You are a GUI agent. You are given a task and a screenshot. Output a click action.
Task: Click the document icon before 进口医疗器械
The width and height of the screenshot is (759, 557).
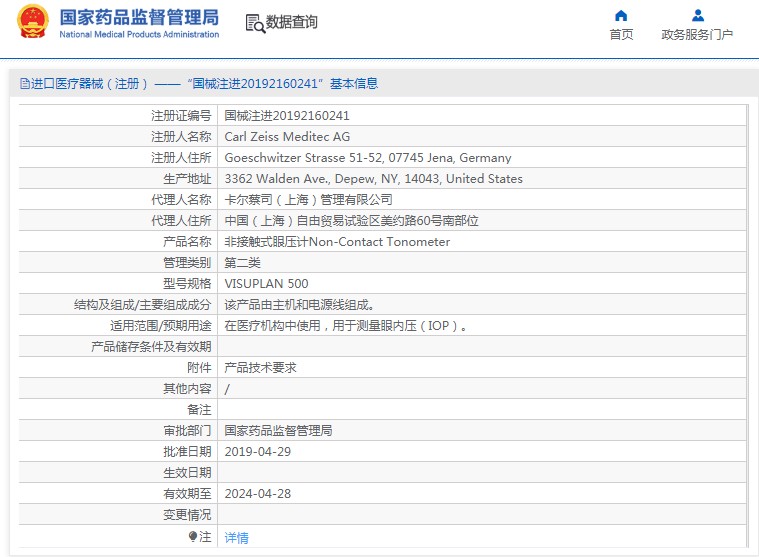point(25,84)
